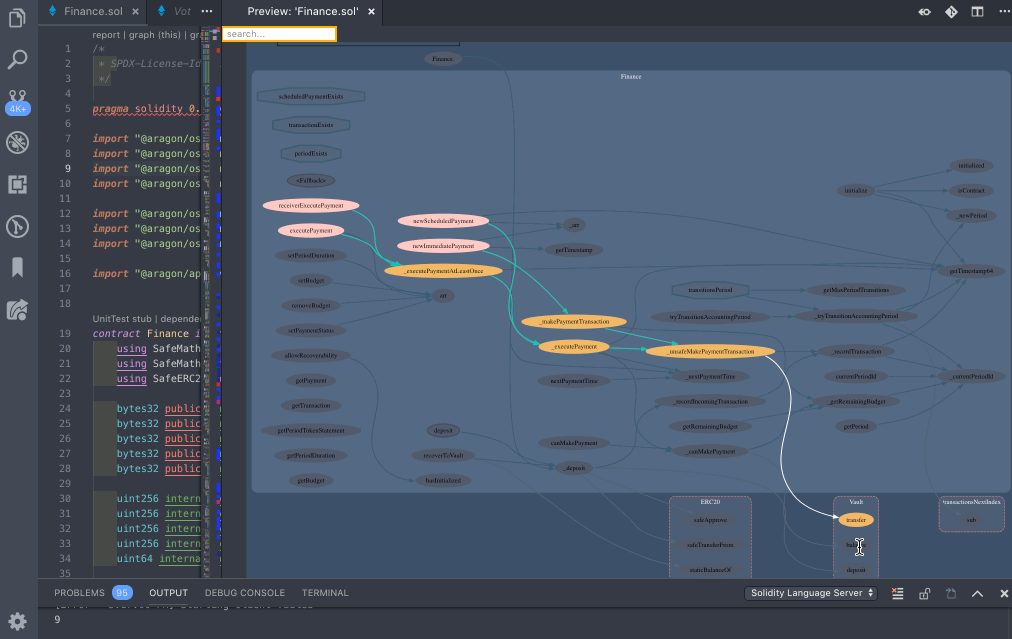This screenshot has height=639, width=1012.
Task: Open the Search view in activity bar
Action: pos(17,59)
